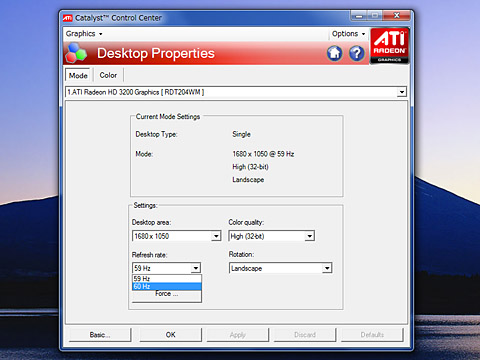Click the Home icon in header
The image size is (480, 360).
(335, 53)
